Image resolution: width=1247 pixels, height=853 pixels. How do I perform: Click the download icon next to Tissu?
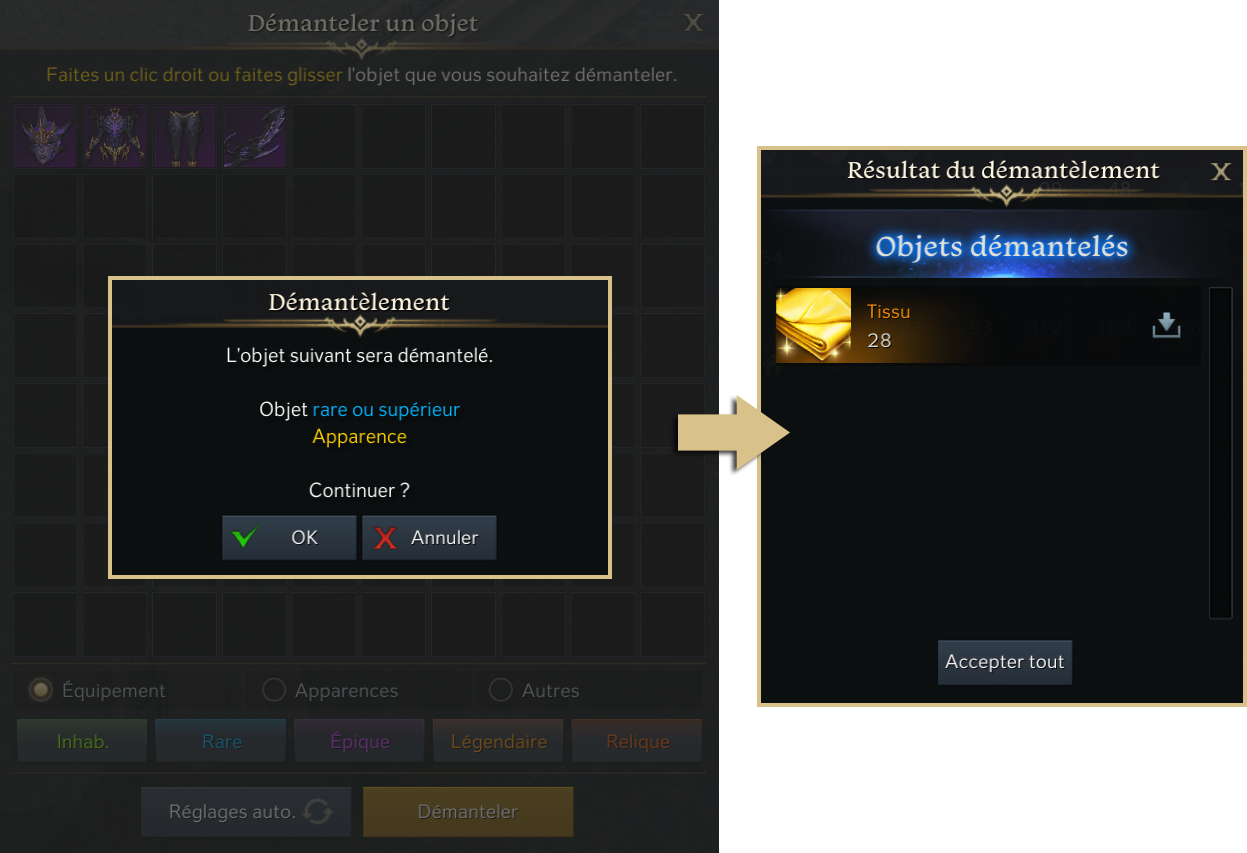pyautogui.click(x=1167, y=326)
